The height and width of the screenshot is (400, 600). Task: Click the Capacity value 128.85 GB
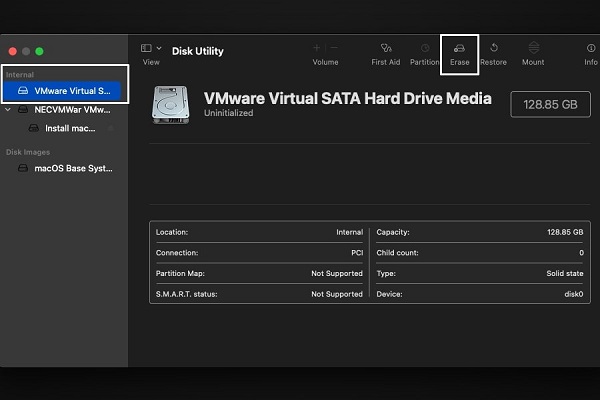tap(565, 232)
